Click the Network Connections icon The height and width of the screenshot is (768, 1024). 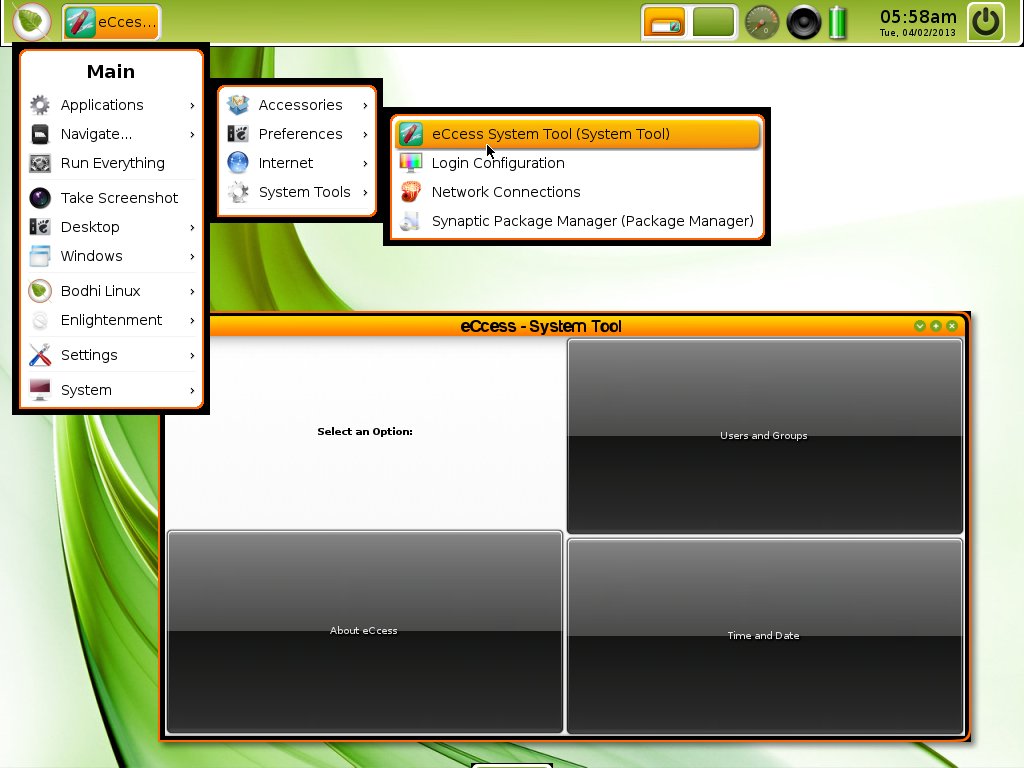pyautogui.click(x=411, y=192)
